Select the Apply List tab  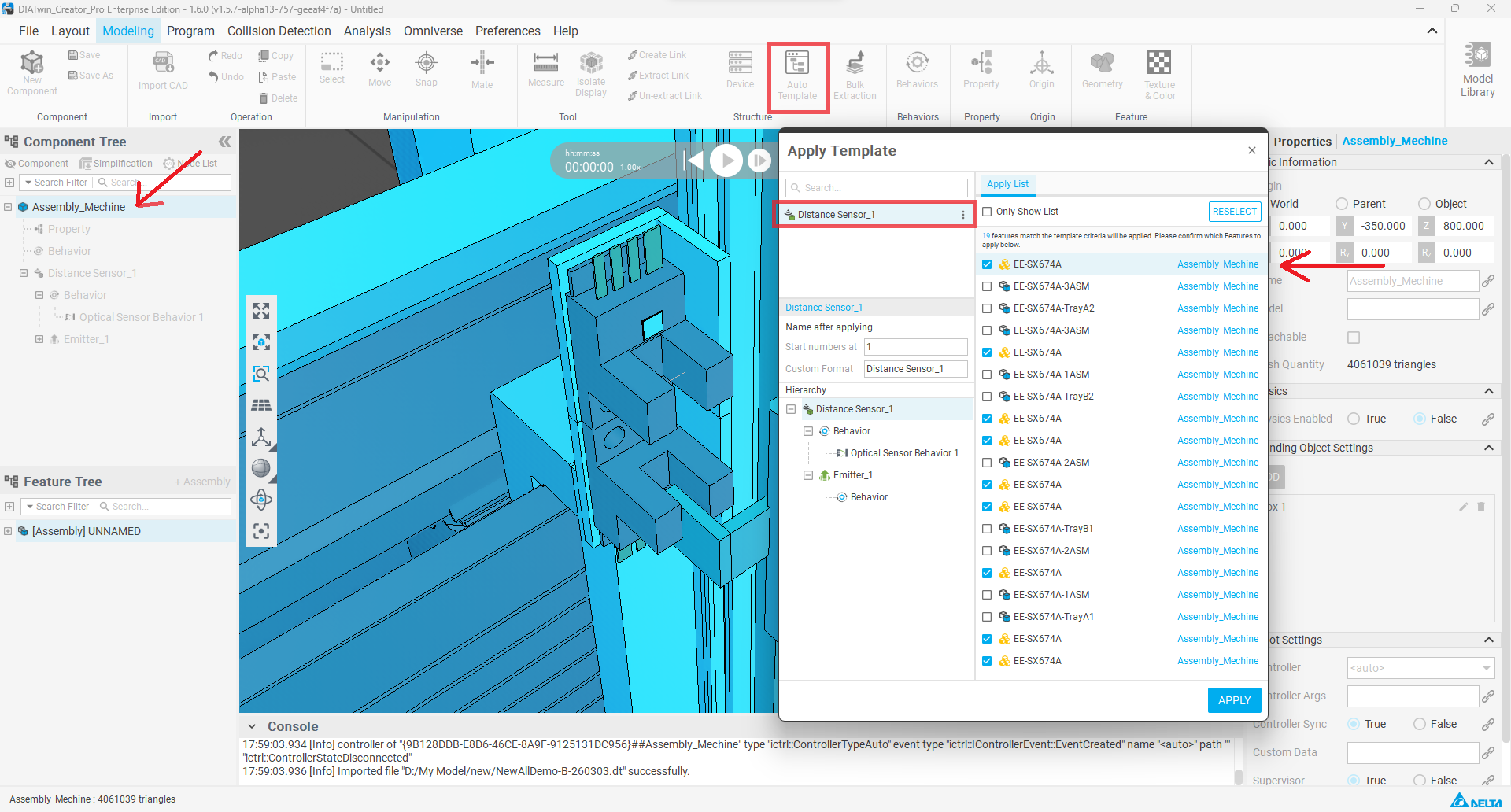click(1007, 184)
